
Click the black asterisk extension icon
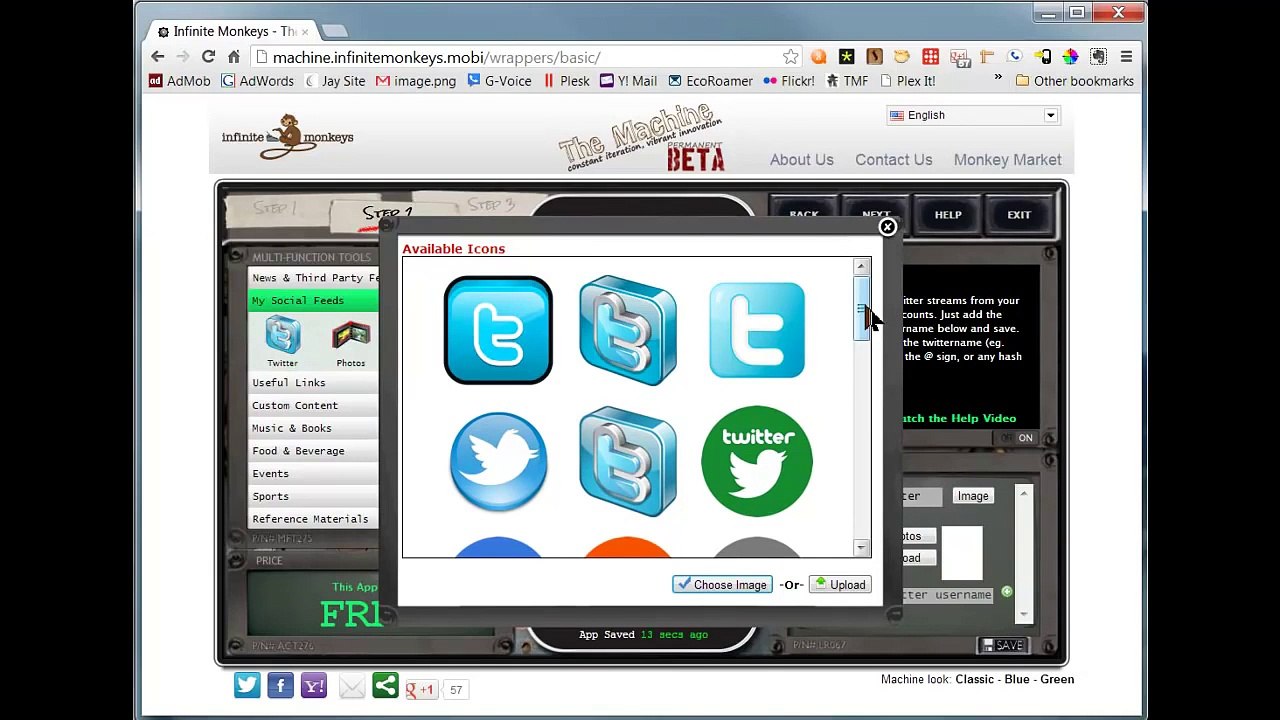(x=847, y=57)
